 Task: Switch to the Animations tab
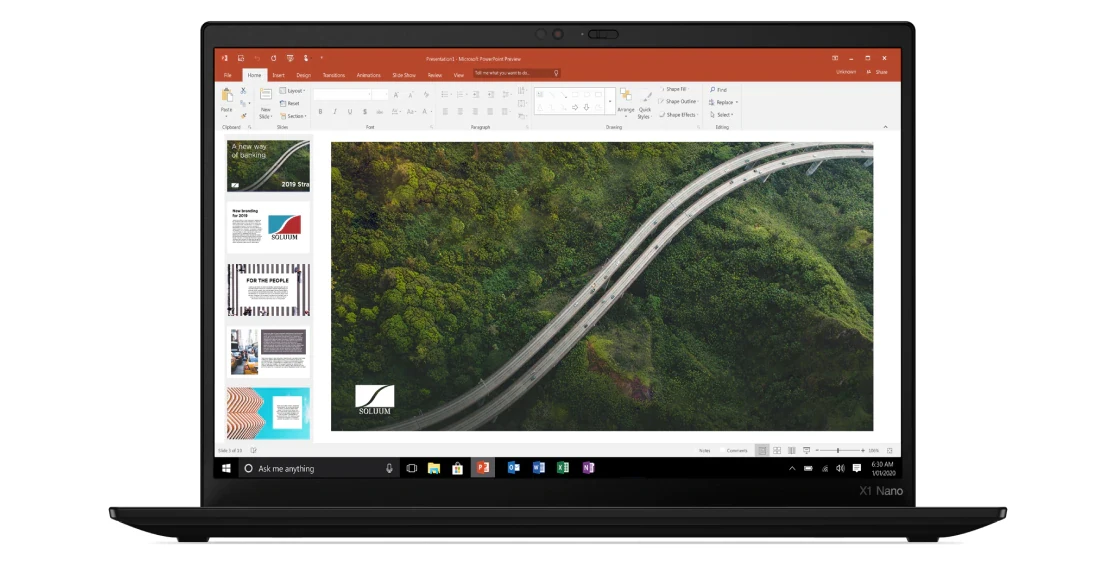point(369,75)
